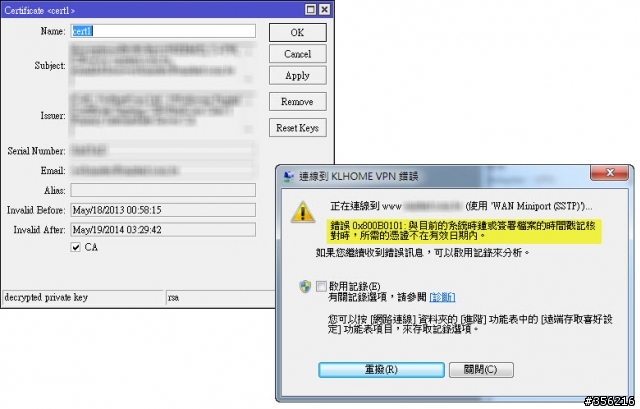Apply the certificate changes
640x409 pixels.
click(x=298, y=76)
